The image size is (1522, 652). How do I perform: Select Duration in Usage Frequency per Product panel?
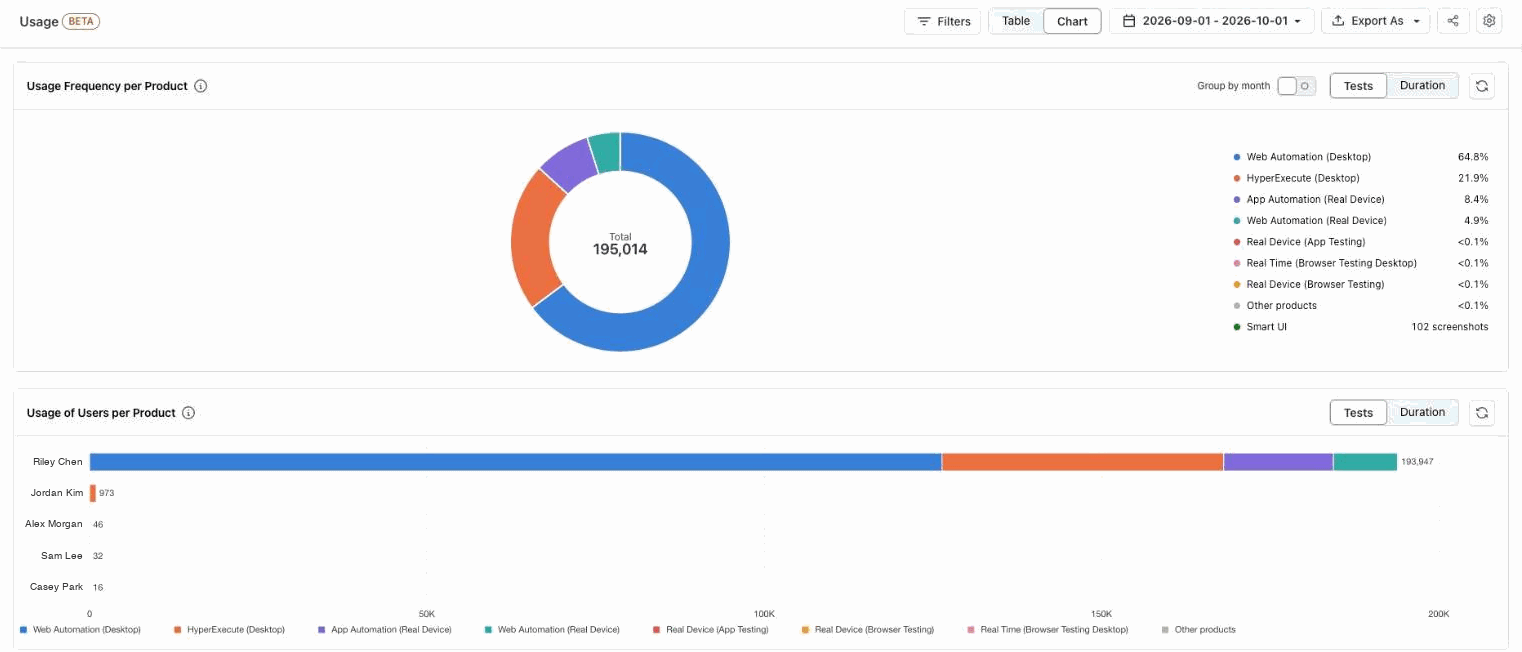coord(1422,86)
